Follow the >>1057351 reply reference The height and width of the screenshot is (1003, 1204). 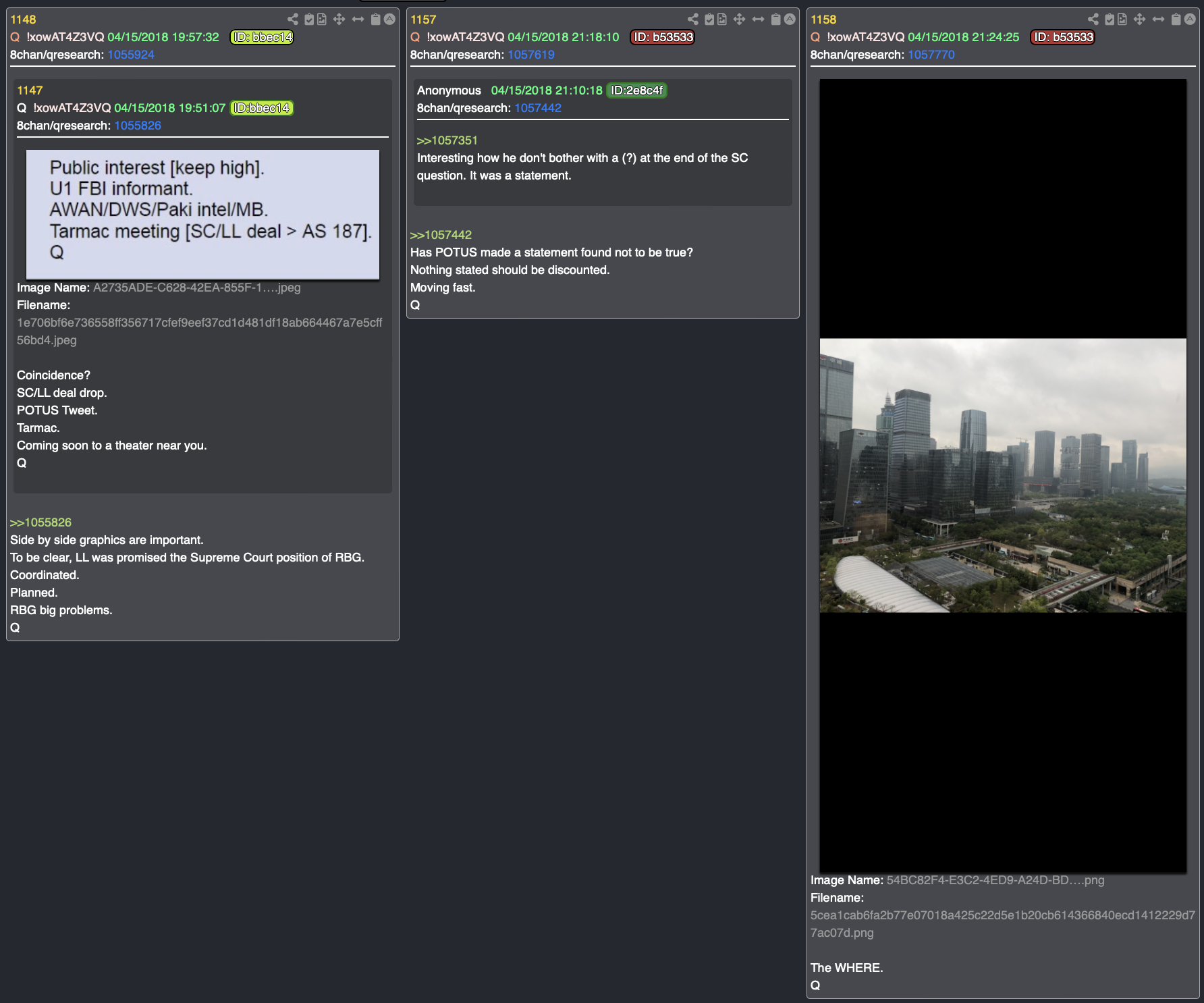pyautogui.click(x=447, y=140)
